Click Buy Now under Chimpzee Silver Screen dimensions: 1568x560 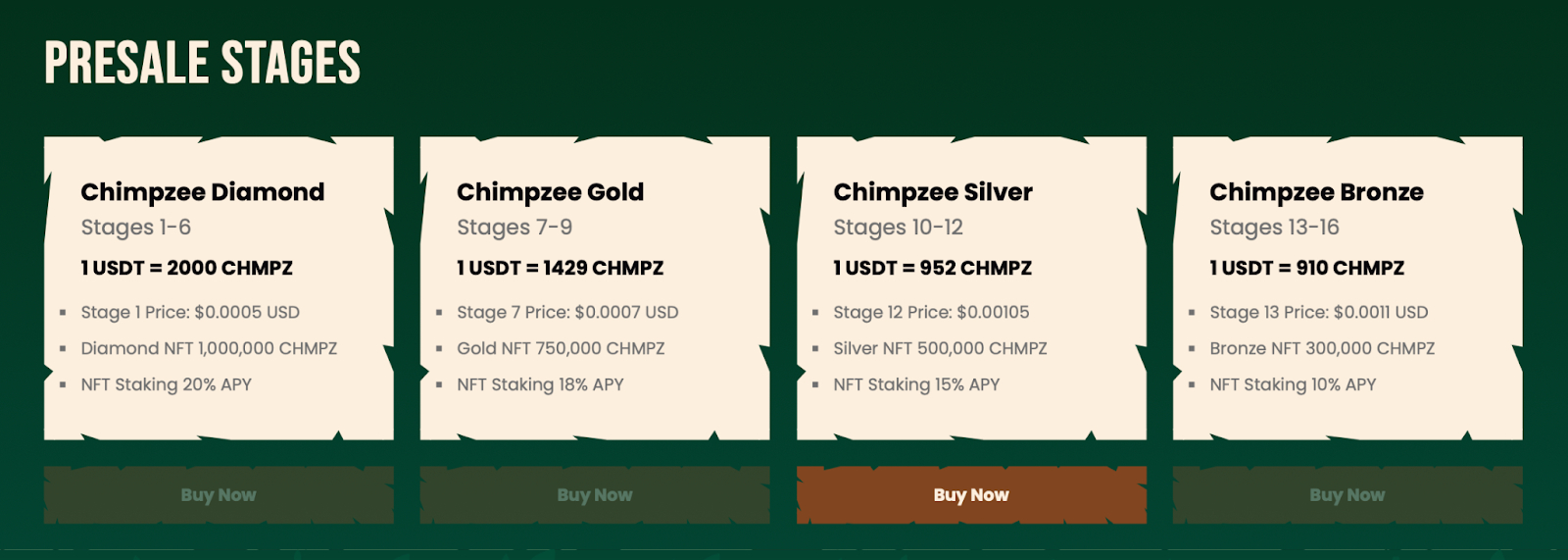971,494
